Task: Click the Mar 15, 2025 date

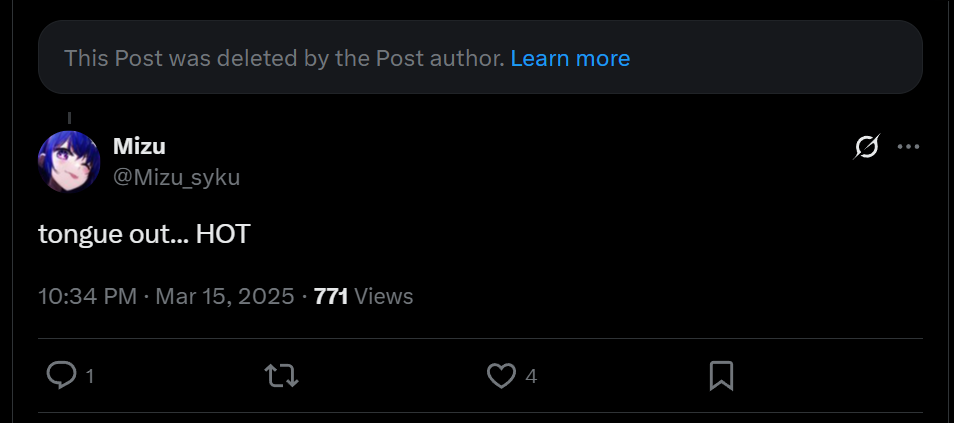Action: (225, 296)
